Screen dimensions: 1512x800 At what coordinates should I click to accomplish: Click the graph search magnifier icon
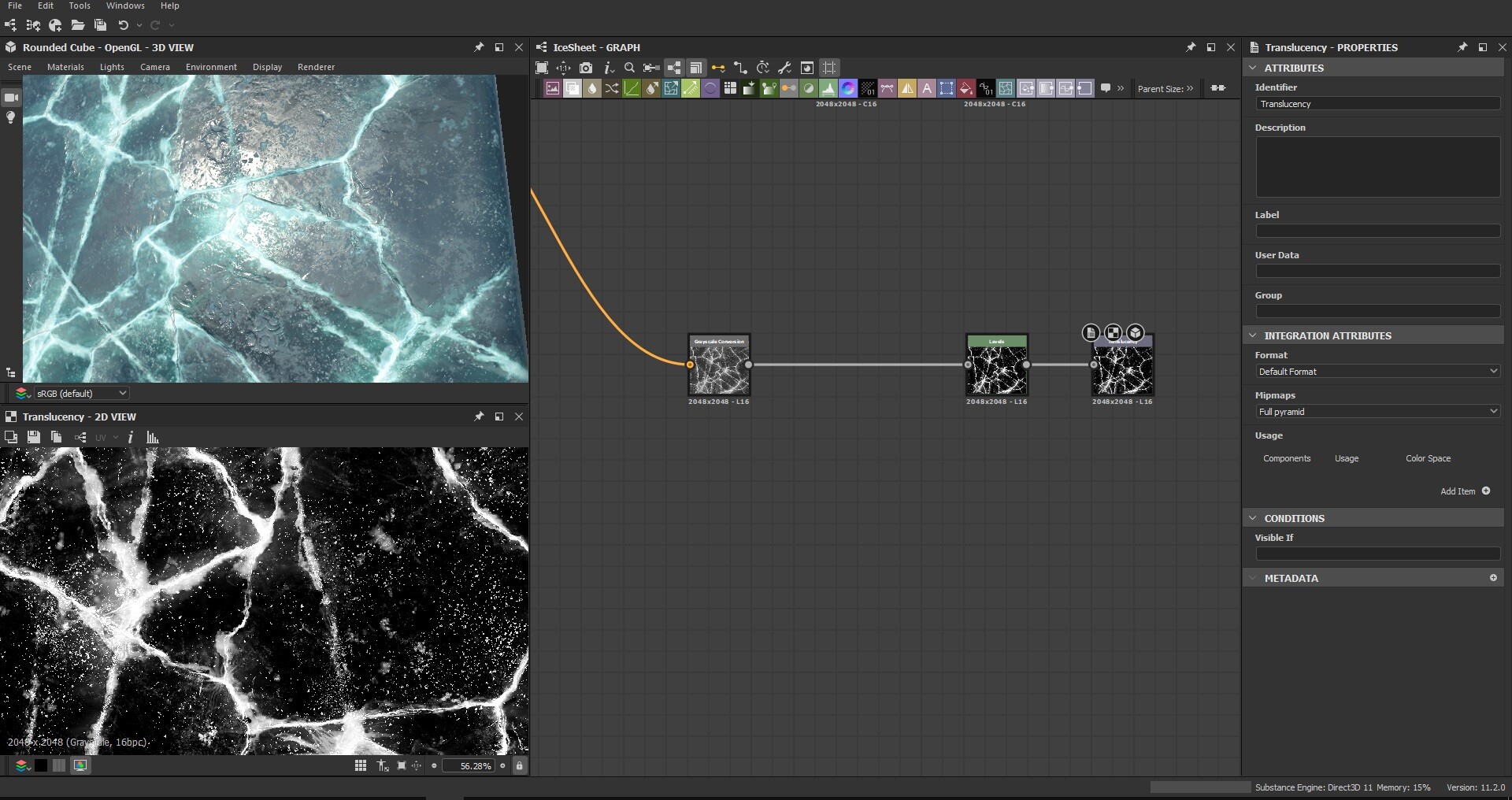pyautogui.click(x=629, y=69)
